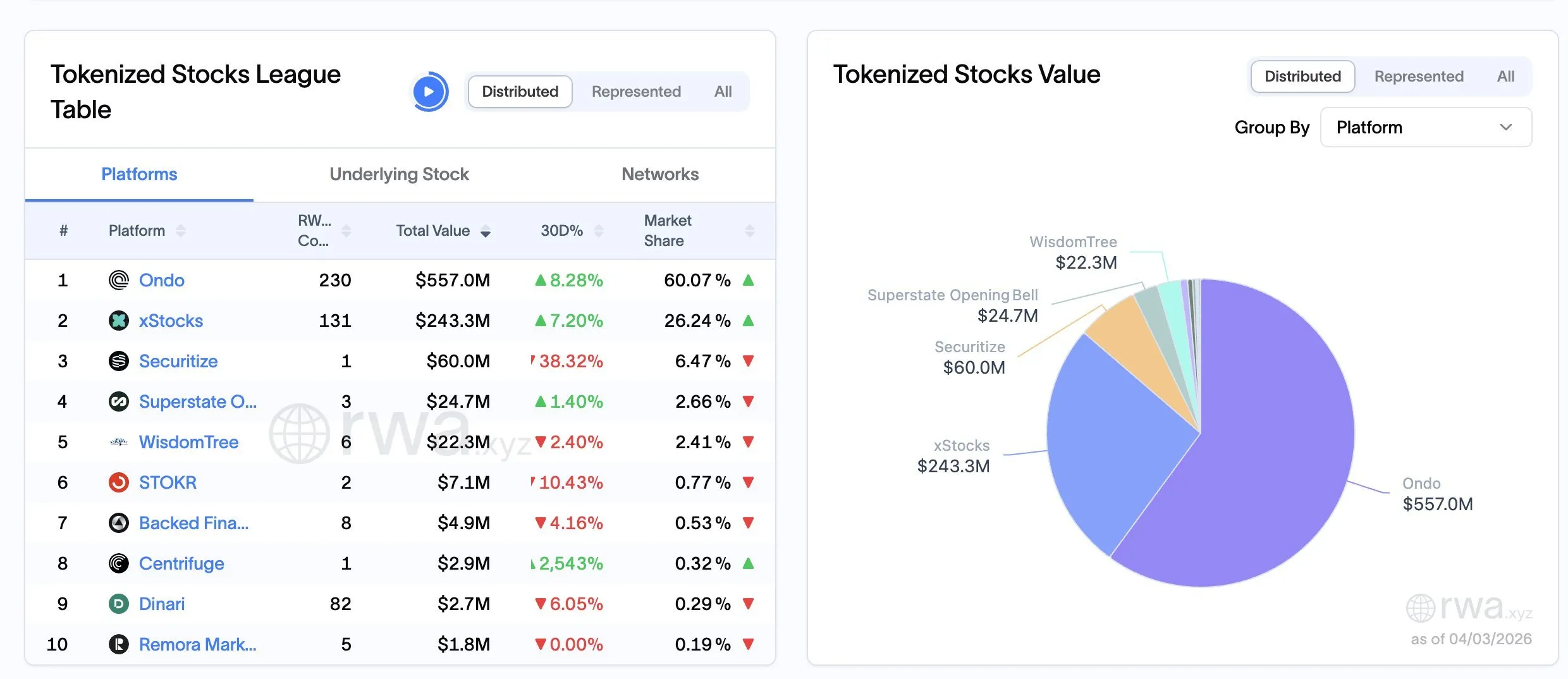Click the STOKR red logo icon
The image size is (1568, 679).
click(x=118, y=482)
